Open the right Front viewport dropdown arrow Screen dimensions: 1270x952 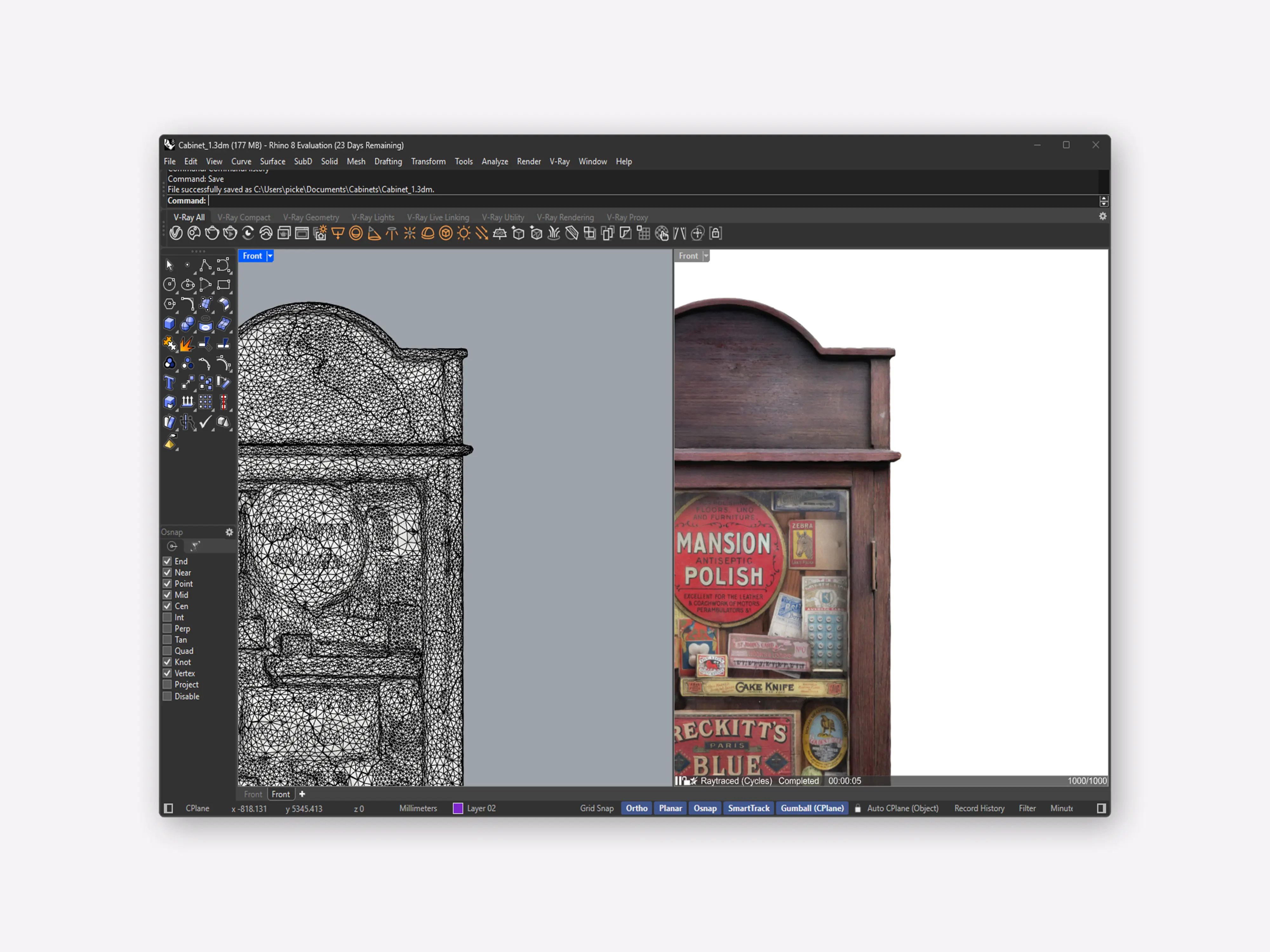click(706, 256)
